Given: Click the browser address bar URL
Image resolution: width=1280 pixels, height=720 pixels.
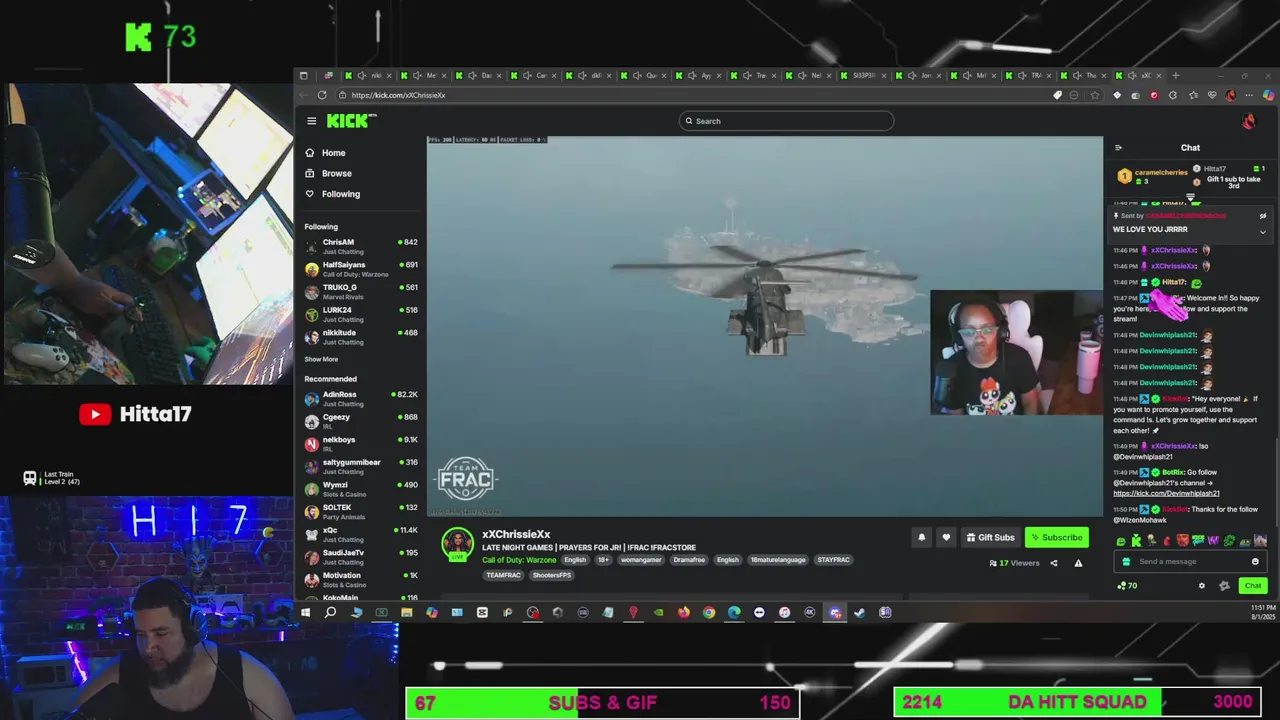Looking at the screenshot, I should pos(398,95).
